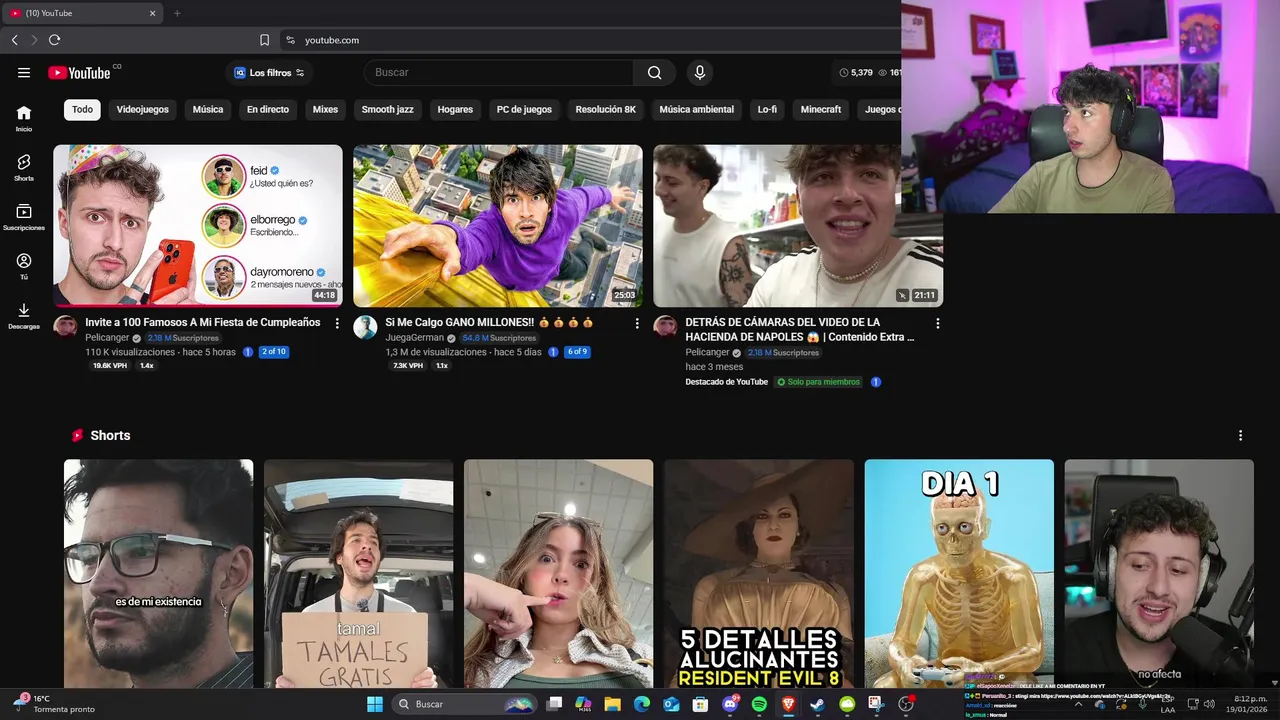Click the Windows Start button
1280x720 pixels.
(374, 704)
